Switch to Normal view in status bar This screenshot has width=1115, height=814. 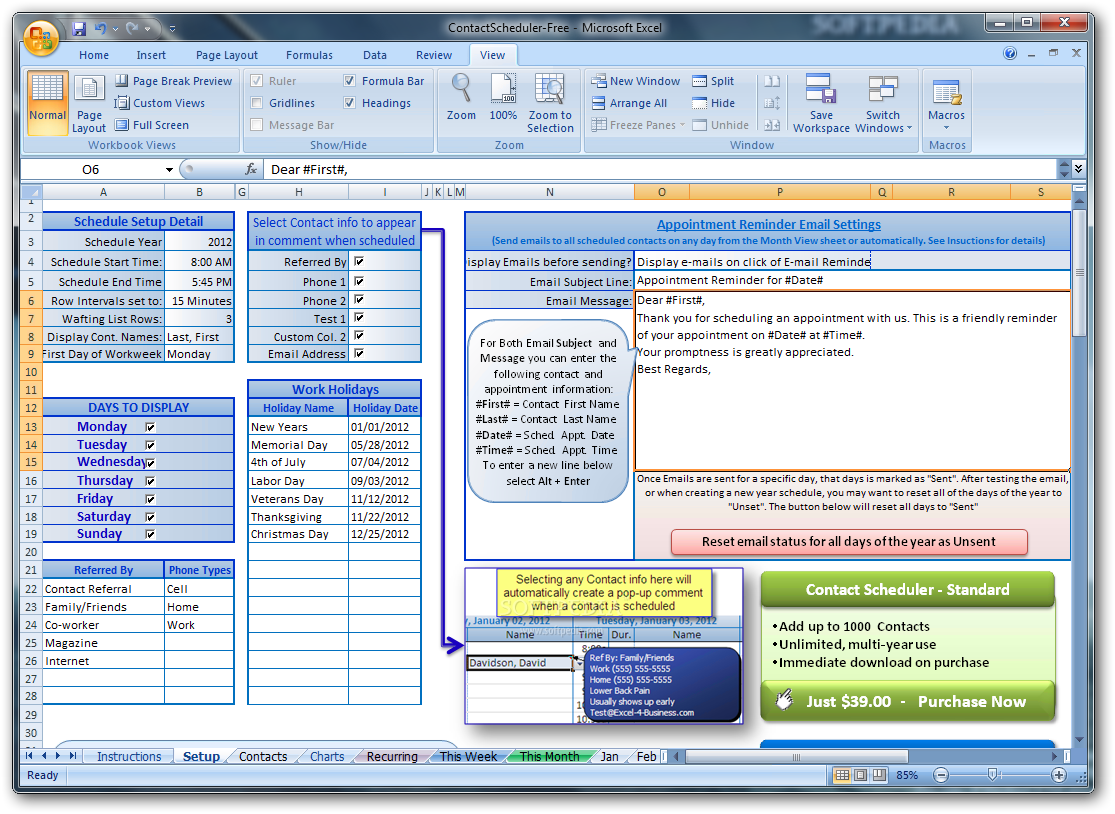coord(842,775)
